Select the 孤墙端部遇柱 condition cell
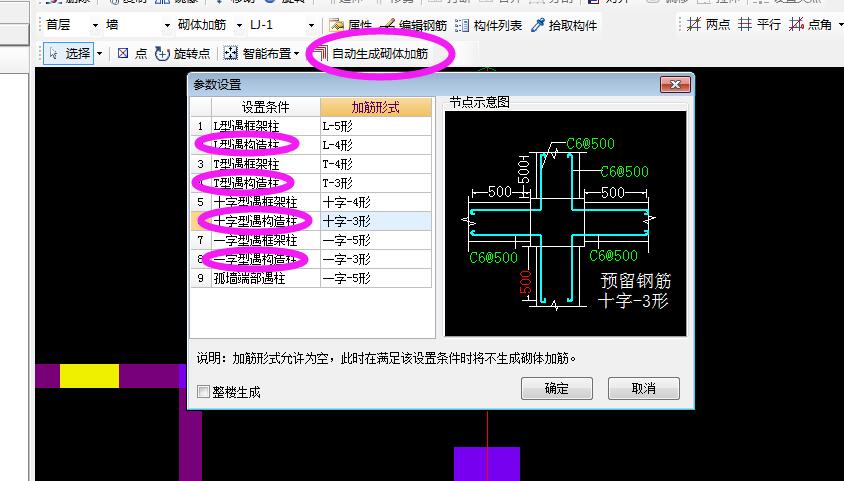The width and height of the screenshot is (844, 481). point(266,278)
